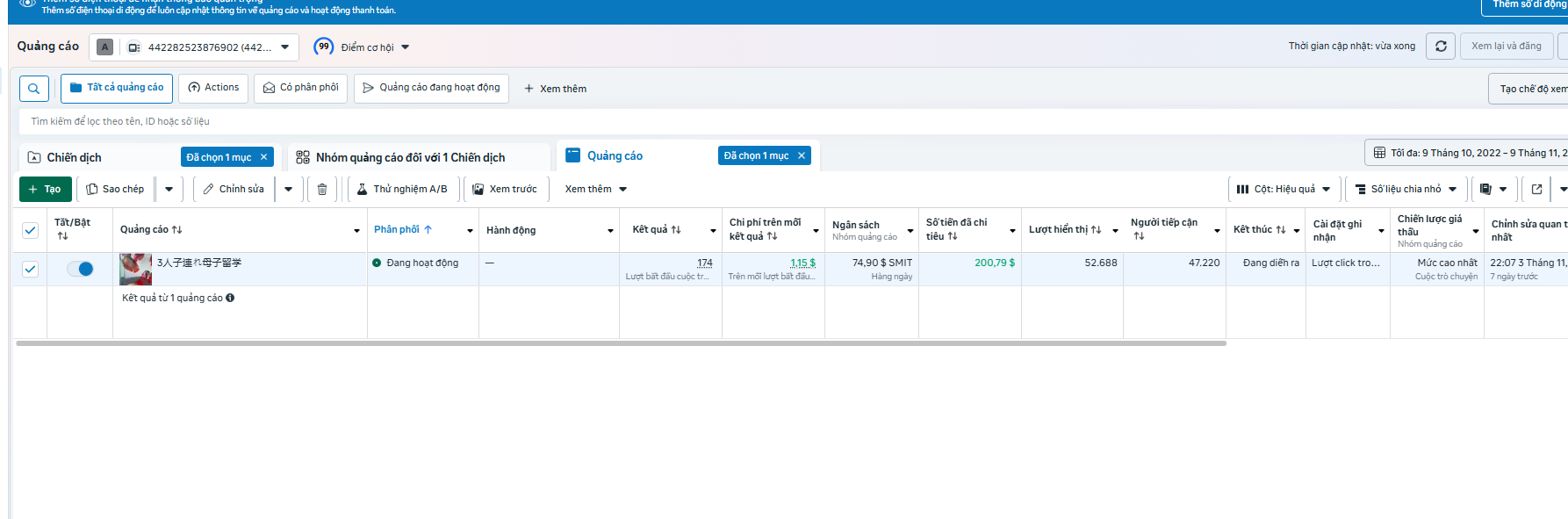Clear the ad selection filter chip
This screenshot has height=519, width=1568.
click(x=802, y=155)
